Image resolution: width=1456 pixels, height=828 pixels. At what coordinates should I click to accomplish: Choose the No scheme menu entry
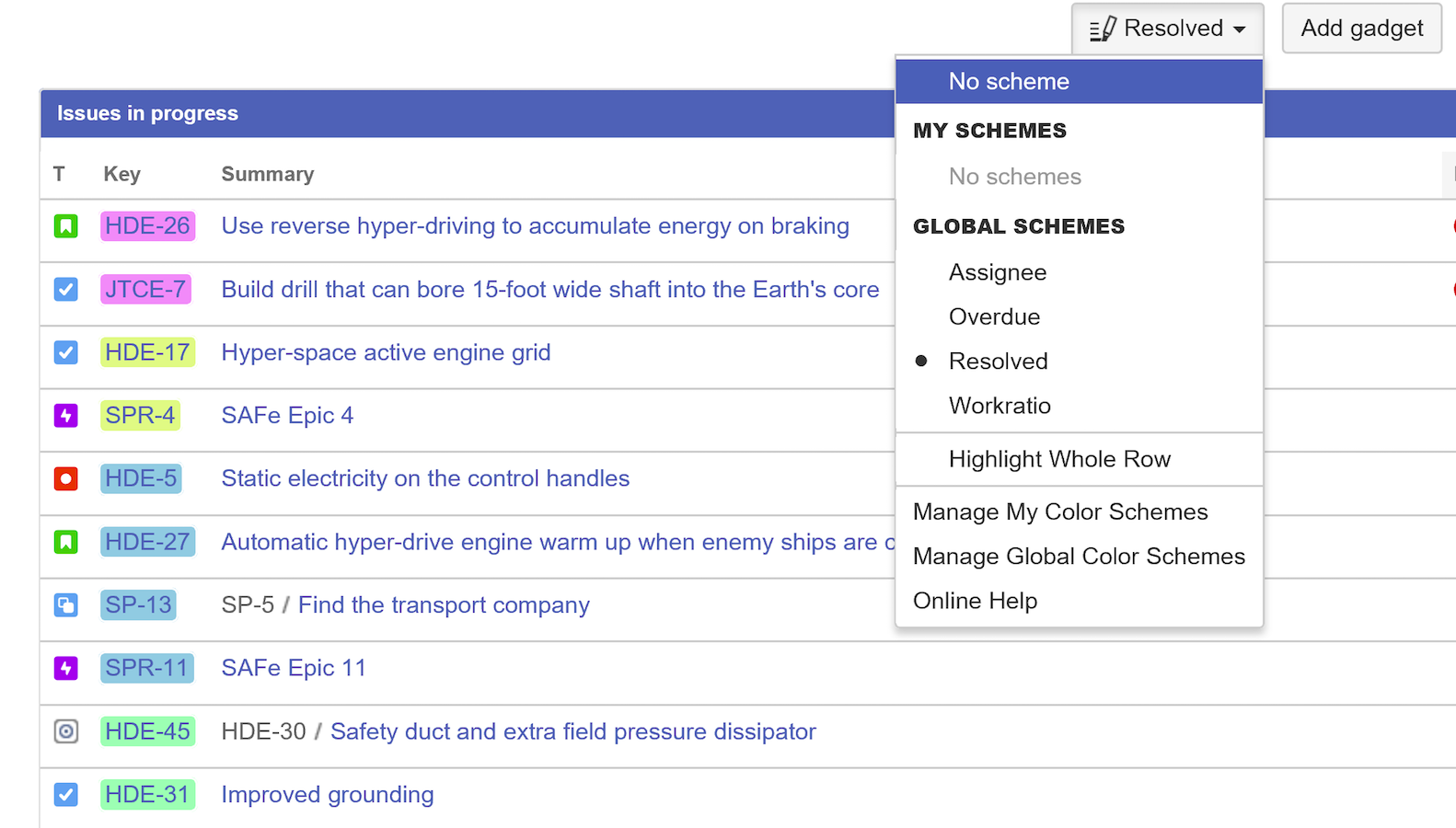click(x=1009, y=82)
